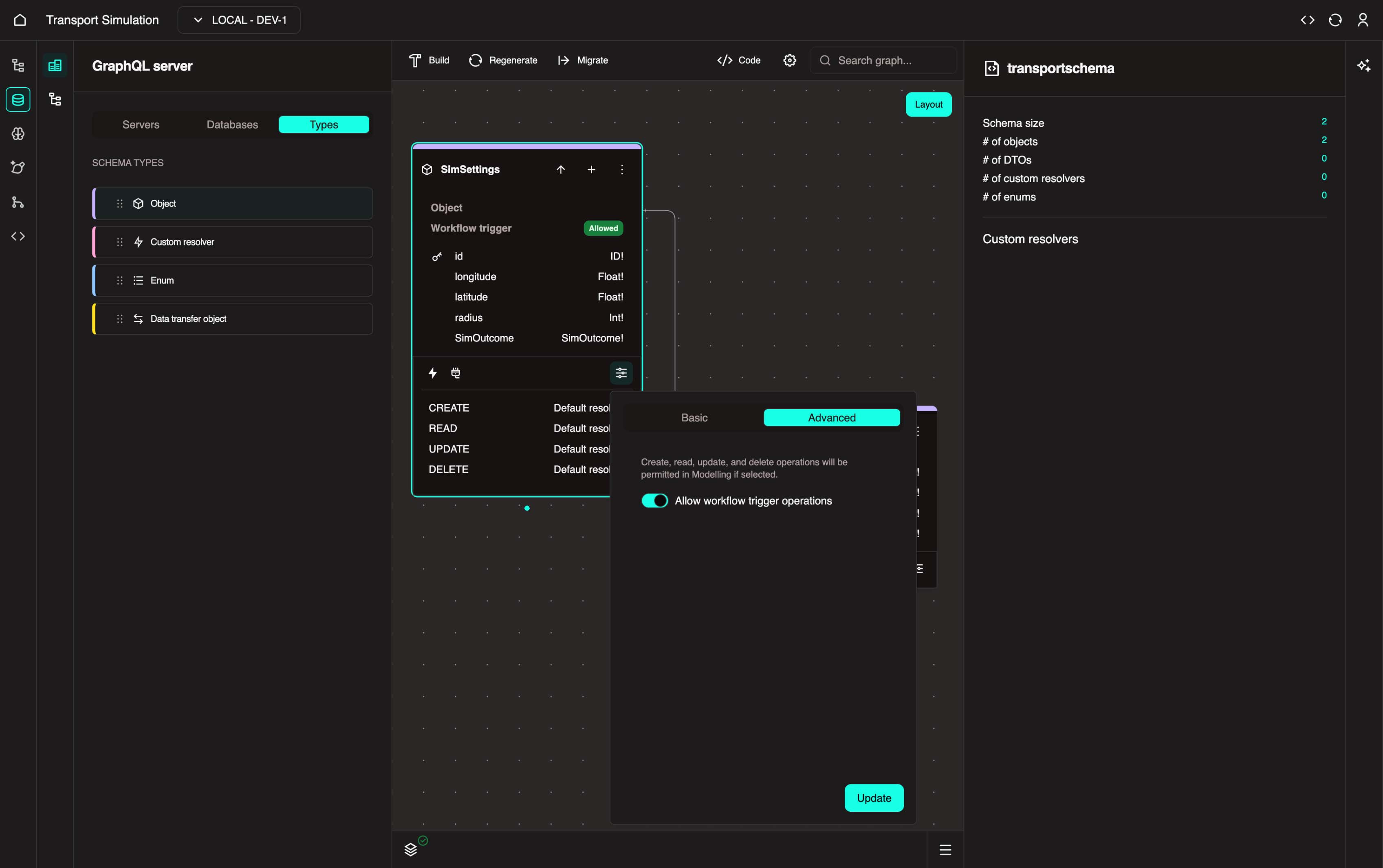Open the git branch icon in left rail
Viewport: 1383px width, 868px height.
pos(18,202)
